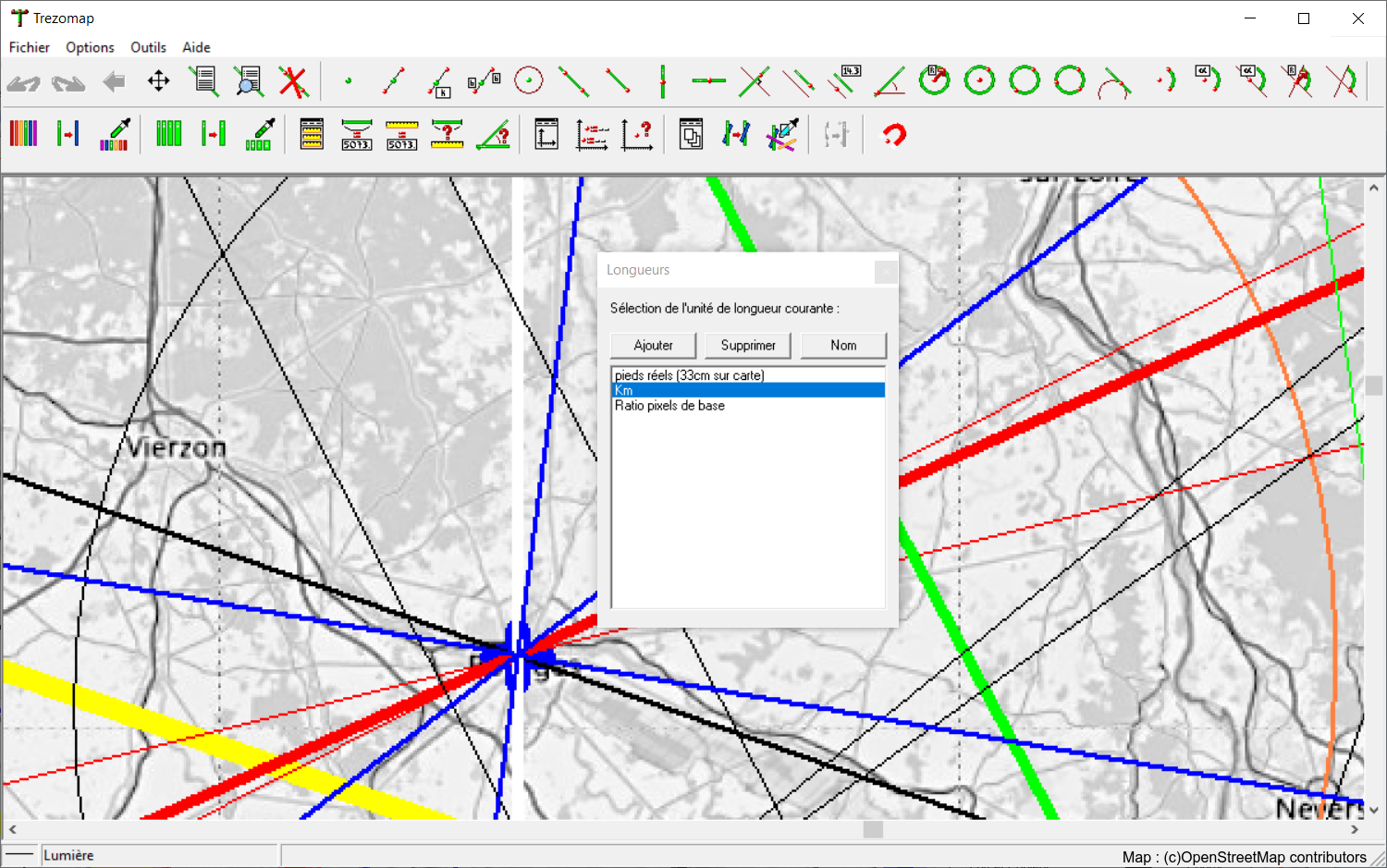1387x868 pixels.
Task: Select the pan/move map tool
Action: [159, 81]
